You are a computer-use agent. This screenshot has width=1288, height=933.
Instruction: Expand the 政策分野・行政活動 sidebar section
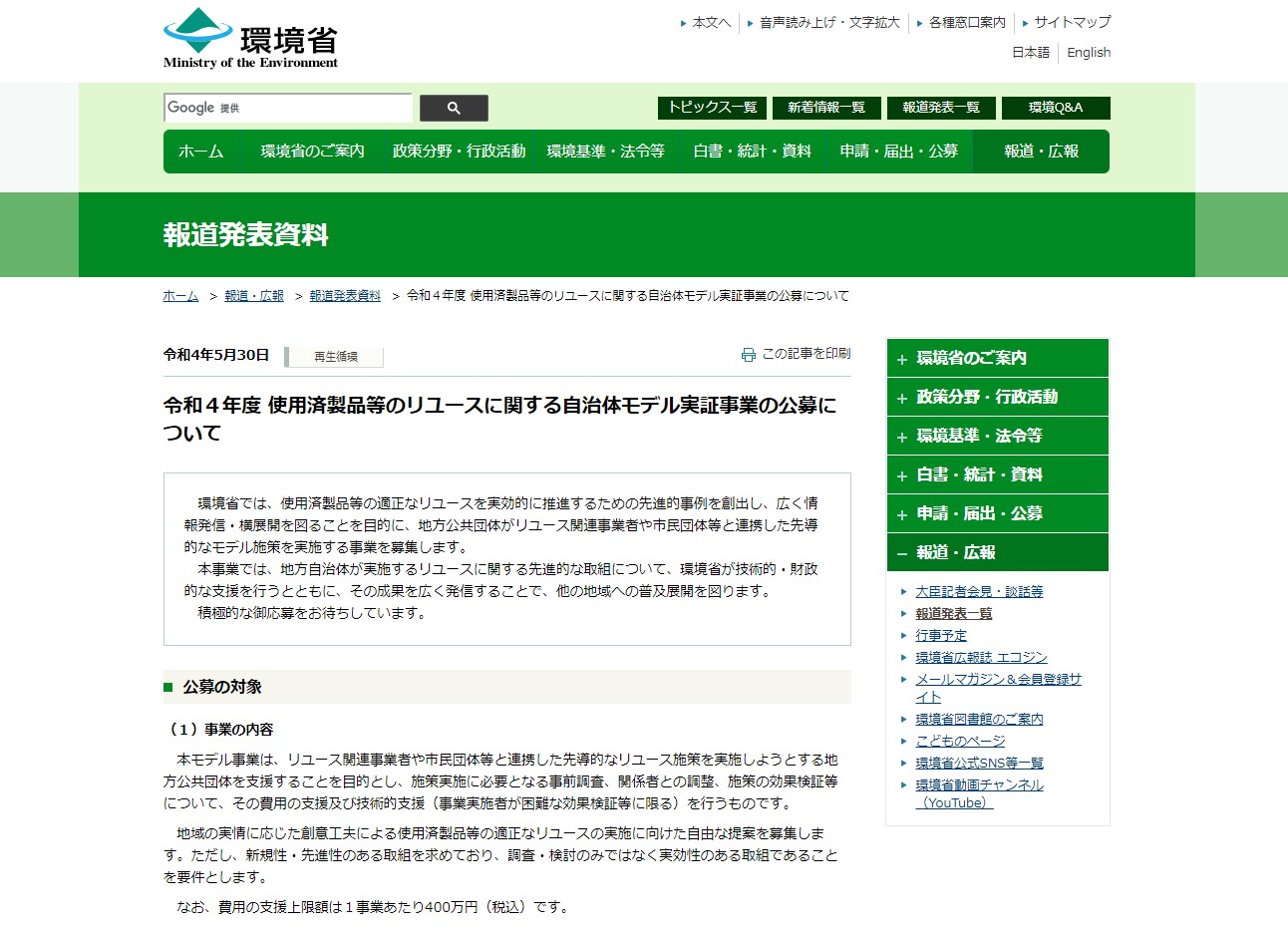point(901,398)
